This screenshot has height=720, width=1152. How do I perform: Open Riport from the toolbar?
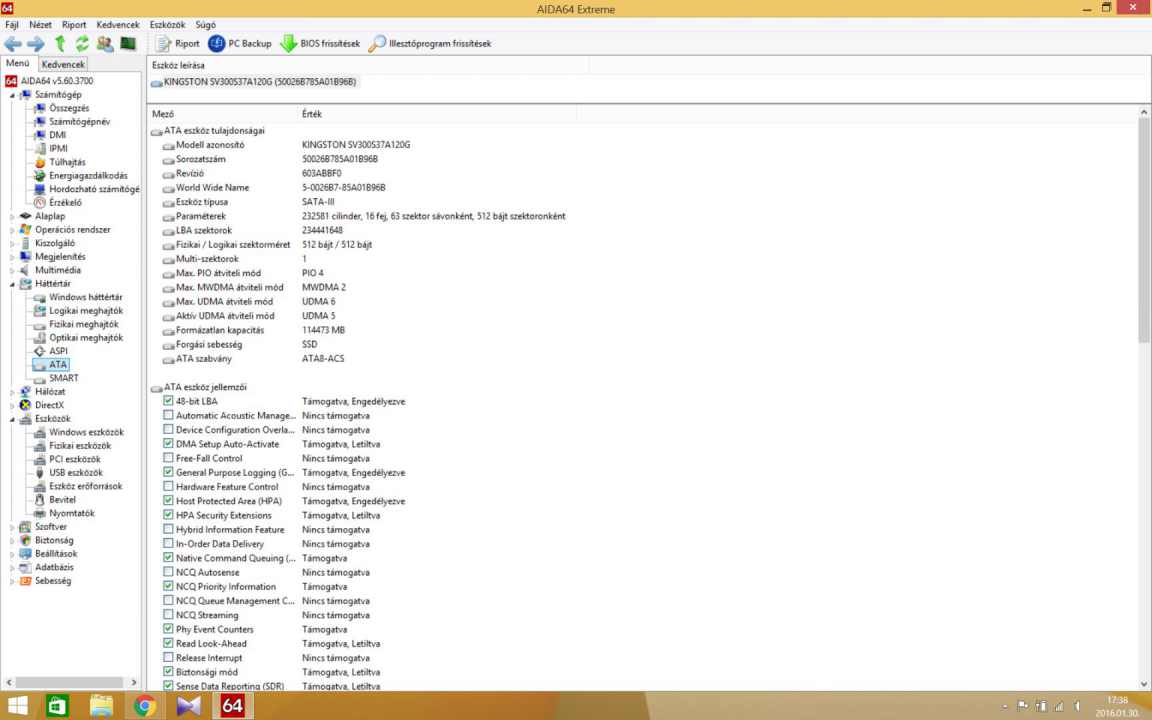pyautogui.click(x=177, y=44)
